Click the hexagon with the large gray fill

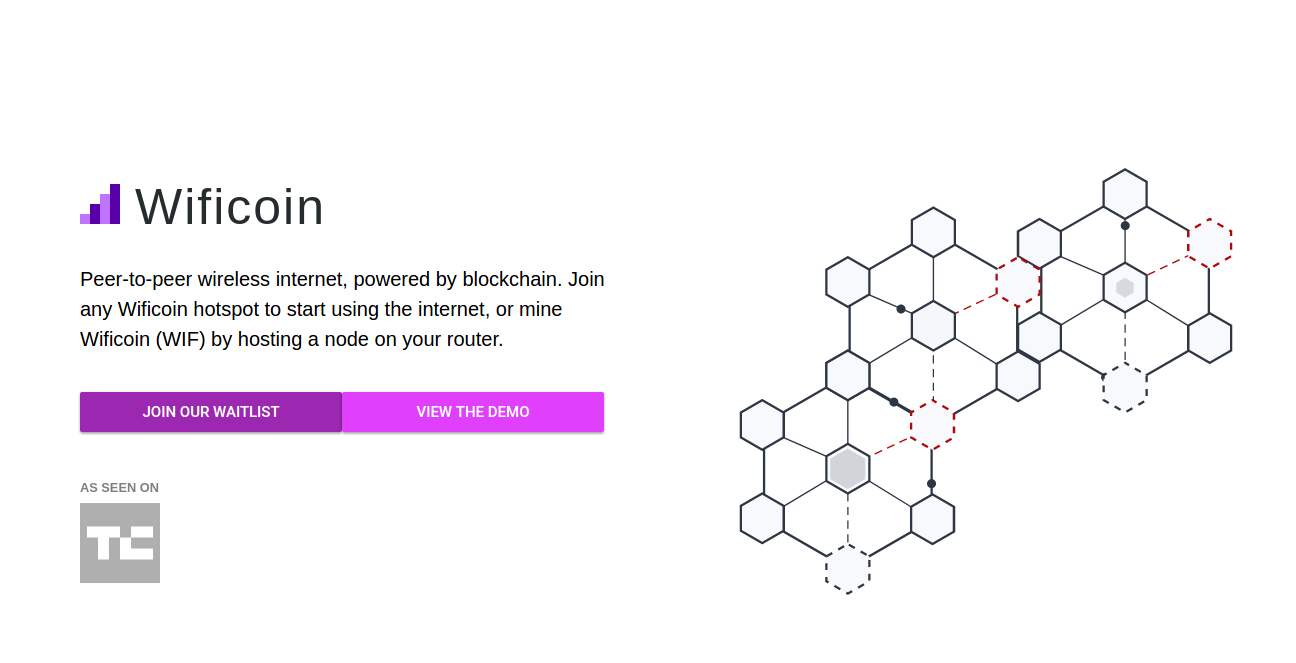[x=848, y=468]
